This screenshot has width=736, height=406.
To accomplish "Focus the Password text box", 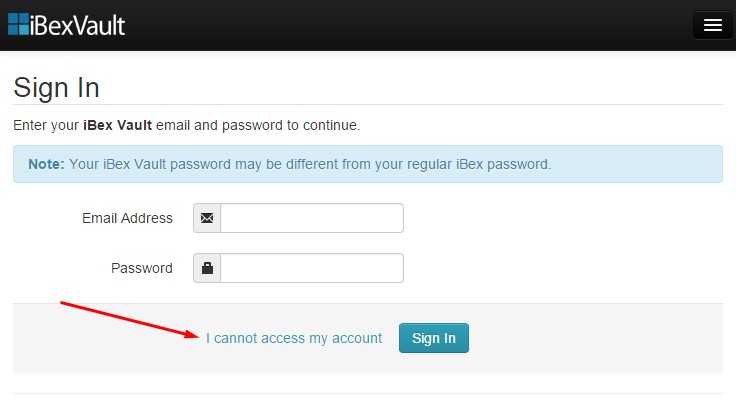I will [312, 268].
